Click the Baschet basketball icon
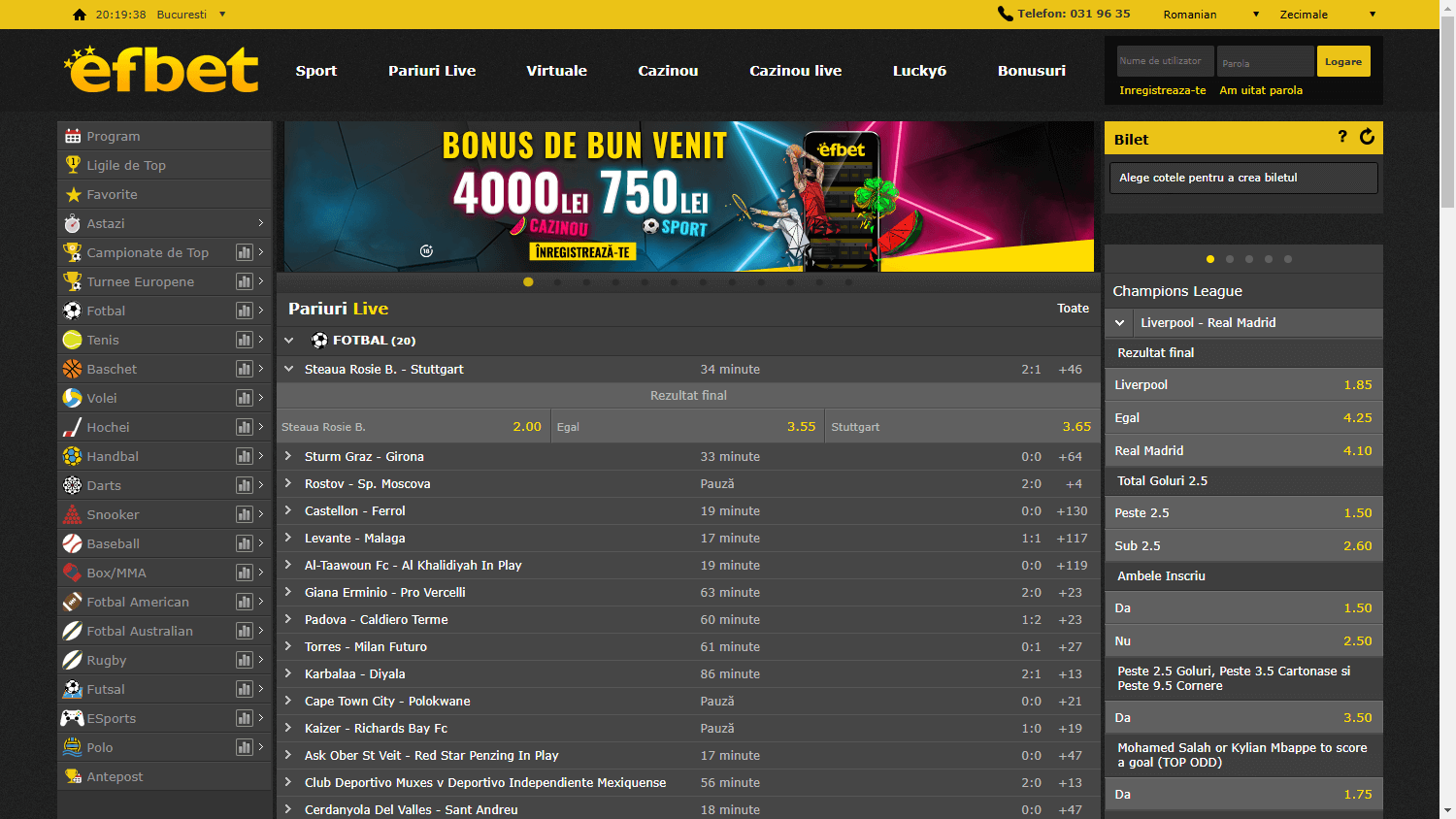 pyautogui.click(x=73, y=369)
